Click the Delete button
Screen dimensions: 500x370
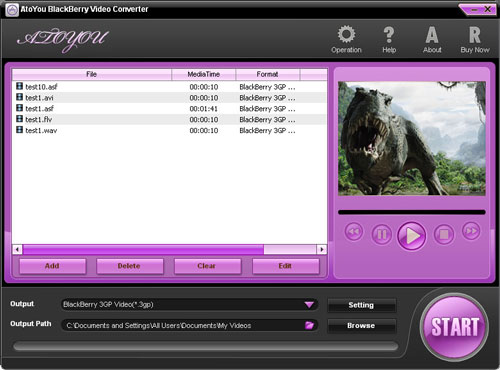point(130,266)
